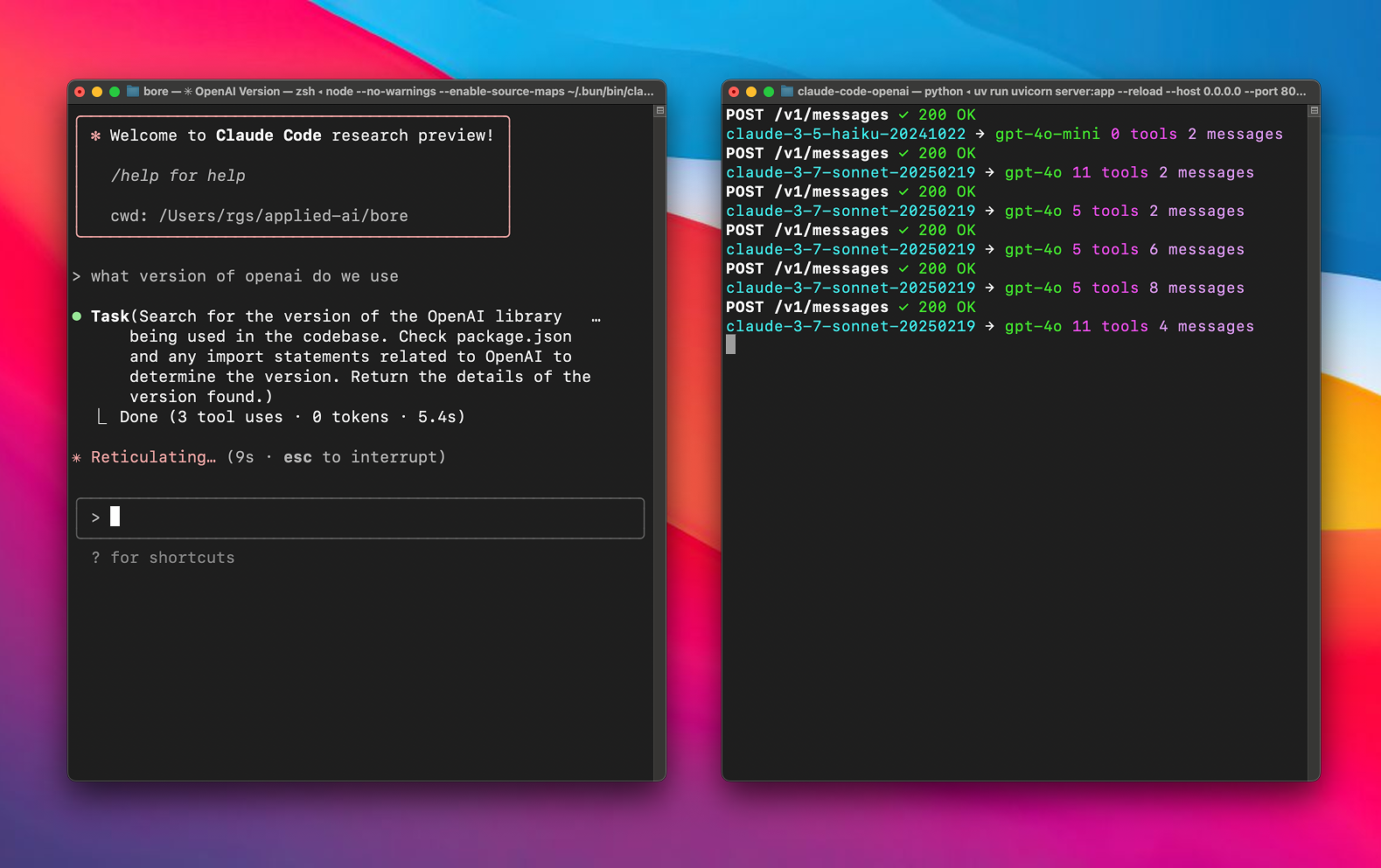1381x868 pixels.
Task: Click the arrow after claude-3-5-haiku-20241022
Action: point(980,135)
